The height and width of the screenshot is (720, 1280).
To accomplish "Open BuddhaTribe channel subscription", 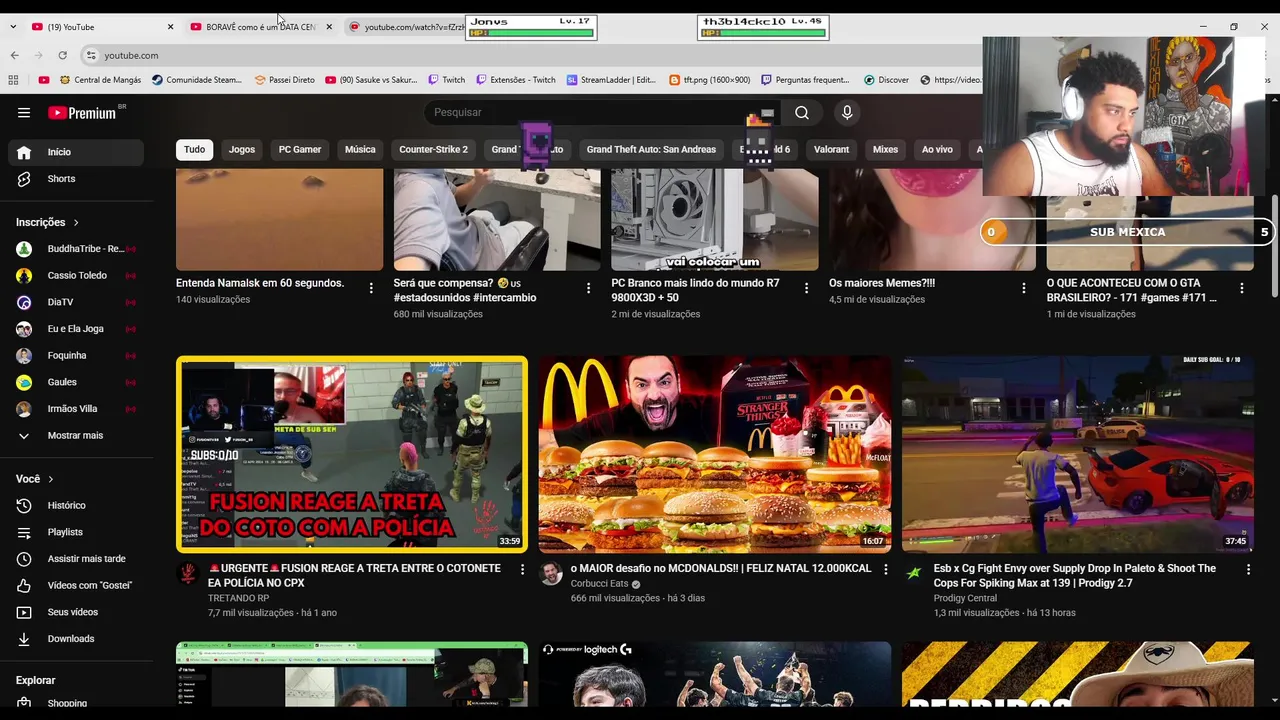I will (76, 249).
